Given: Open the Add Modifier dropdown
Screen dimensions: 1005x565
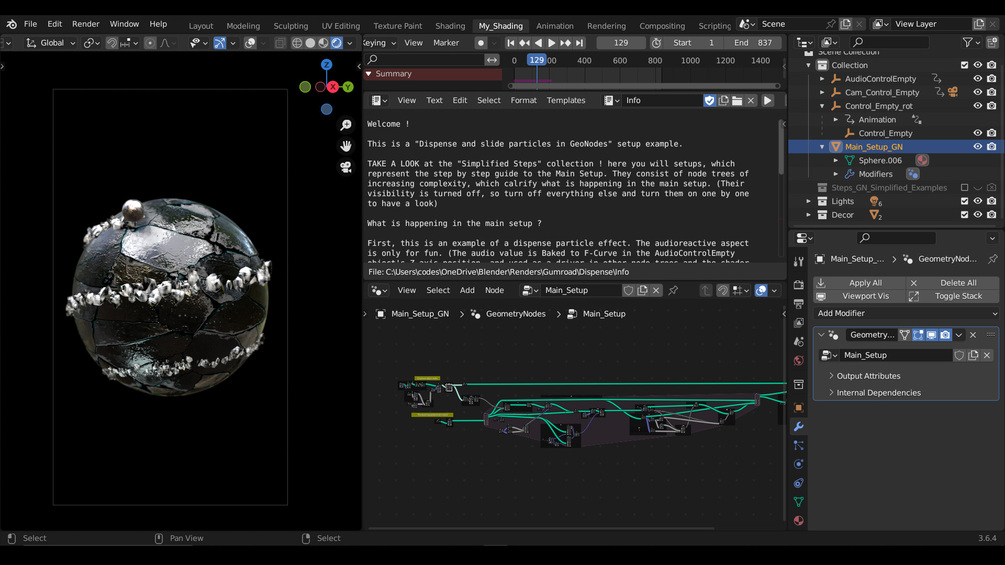Looking at the screenshot, I should pyautogui.click(x=906, y=314).
